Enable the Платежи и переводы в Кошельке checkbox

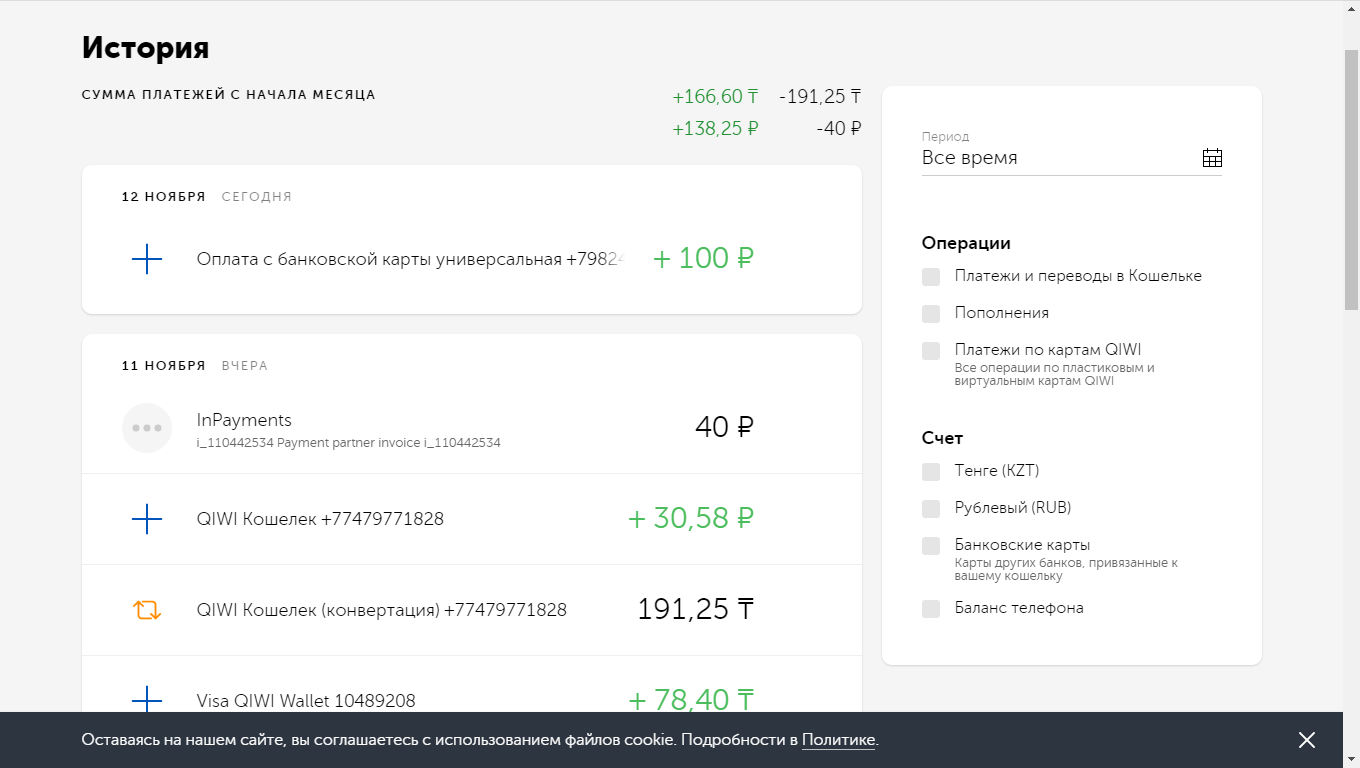pos(931,277)
